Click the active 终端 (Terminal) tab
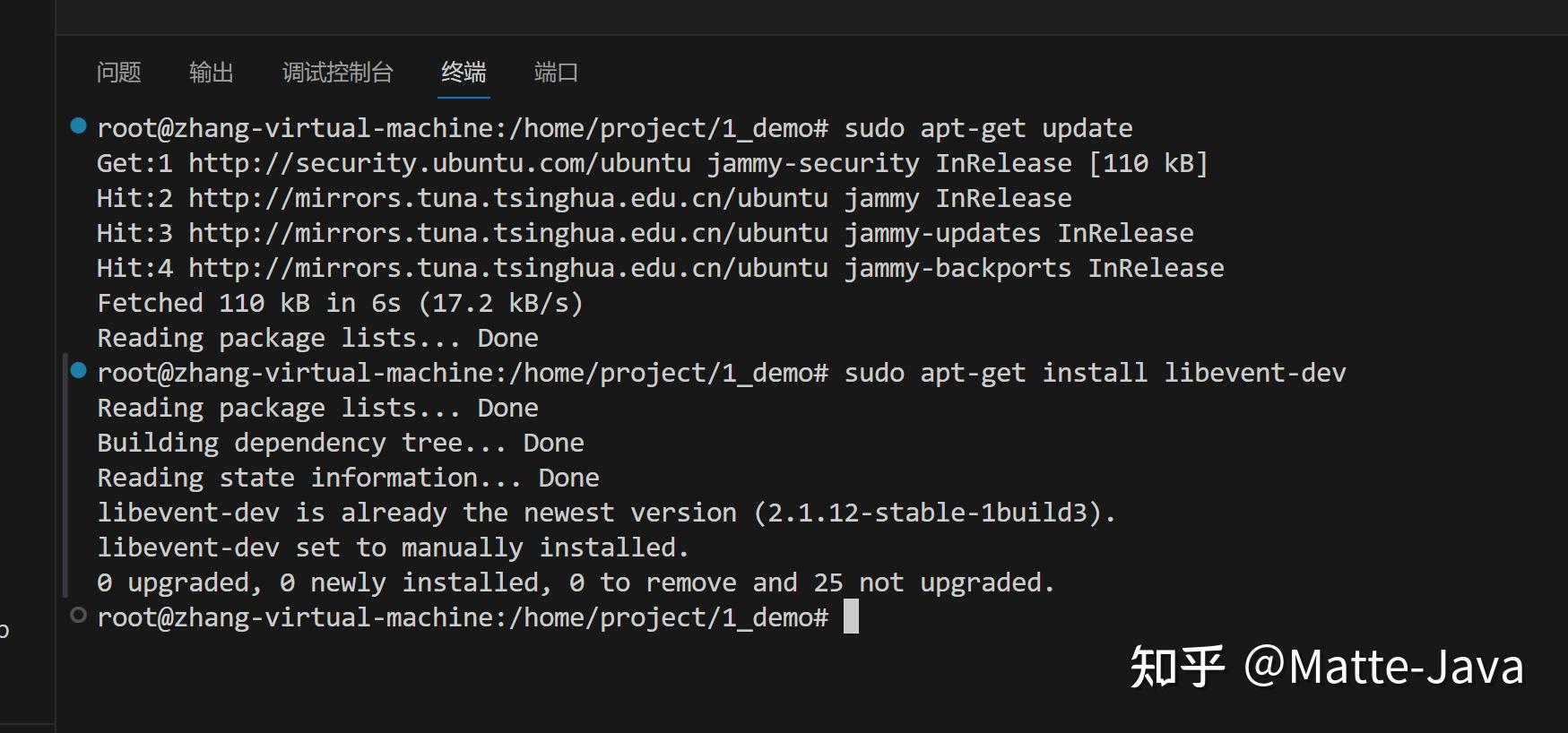The width and height of the screenshot is (1568, 733). [x=463, y=73]
